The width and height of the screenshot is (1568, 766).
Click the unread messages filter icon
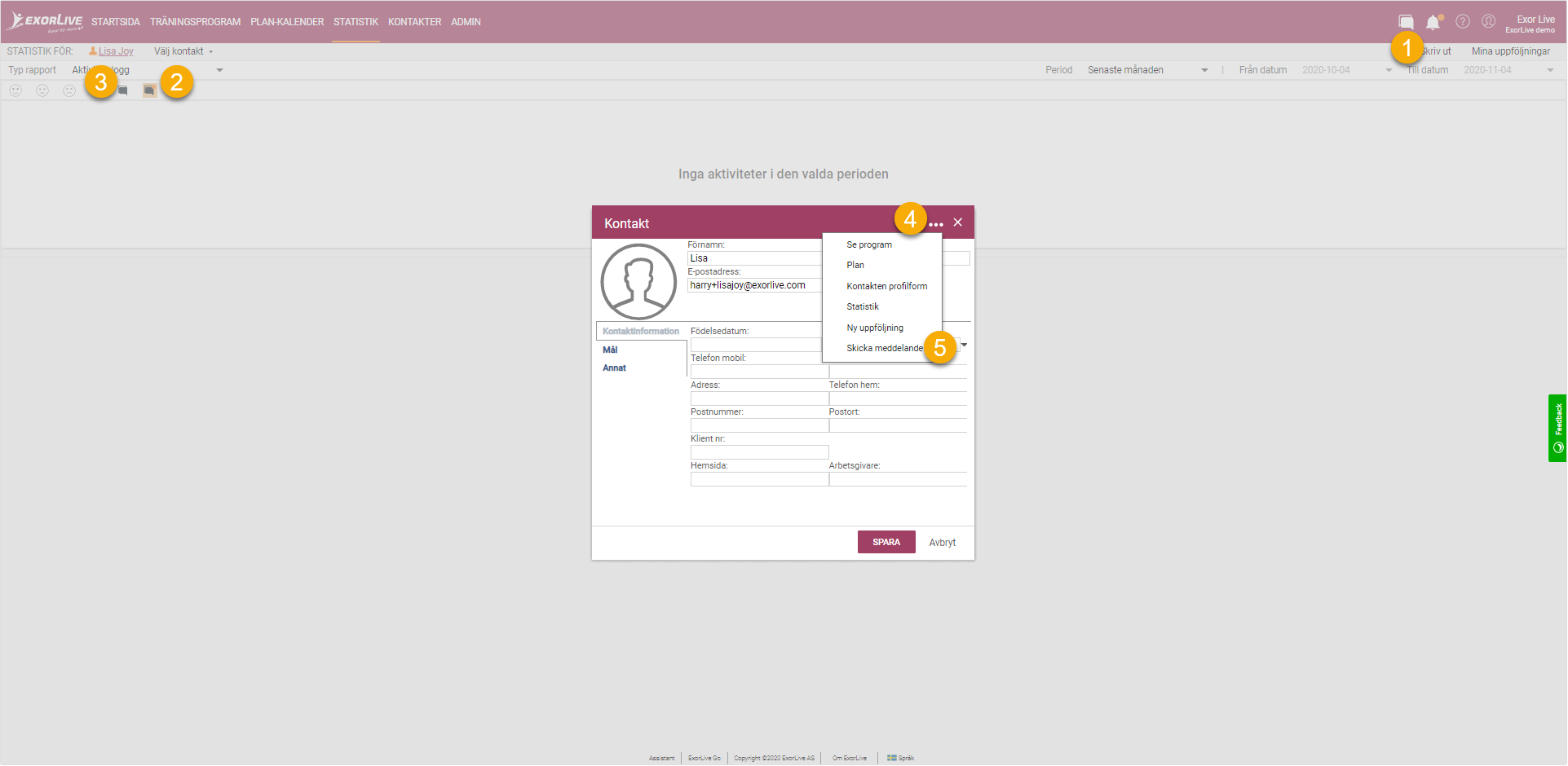pyautogui.click(x=149, y=90)
